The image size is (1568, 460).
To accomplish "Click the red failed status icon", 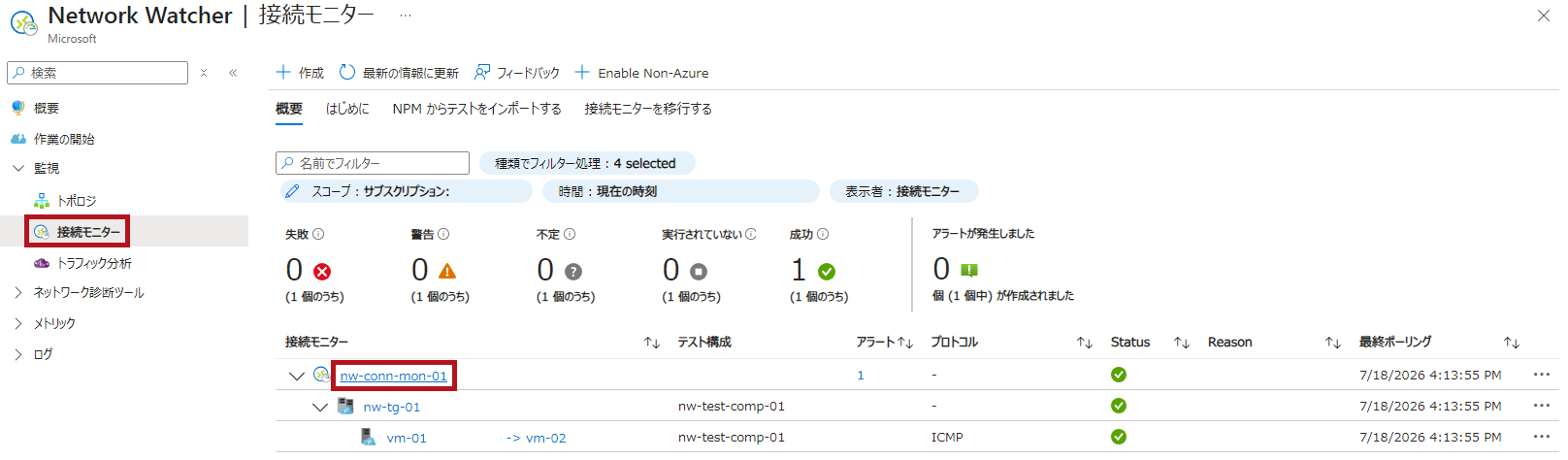I will point(322,272).
